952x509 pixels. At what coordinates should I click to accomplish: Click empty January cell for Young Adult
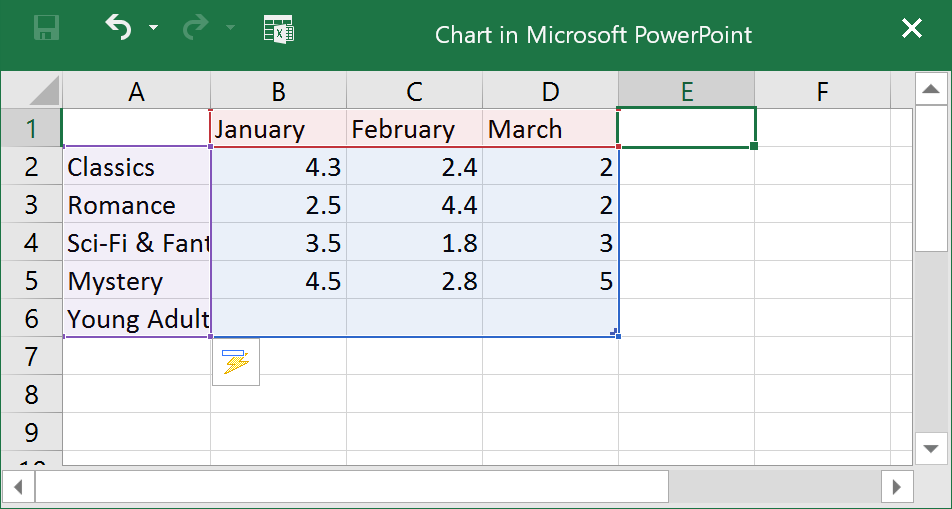pyautogui.click(x=279, y=318)
